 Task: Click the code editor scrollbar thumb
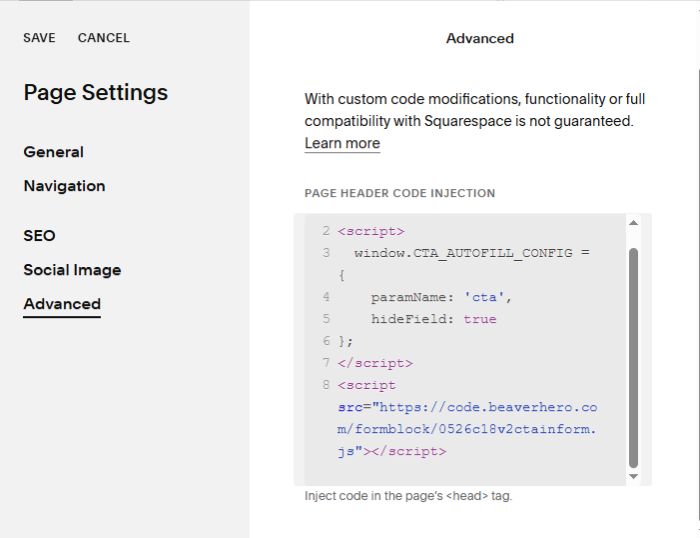pos(633,358)
